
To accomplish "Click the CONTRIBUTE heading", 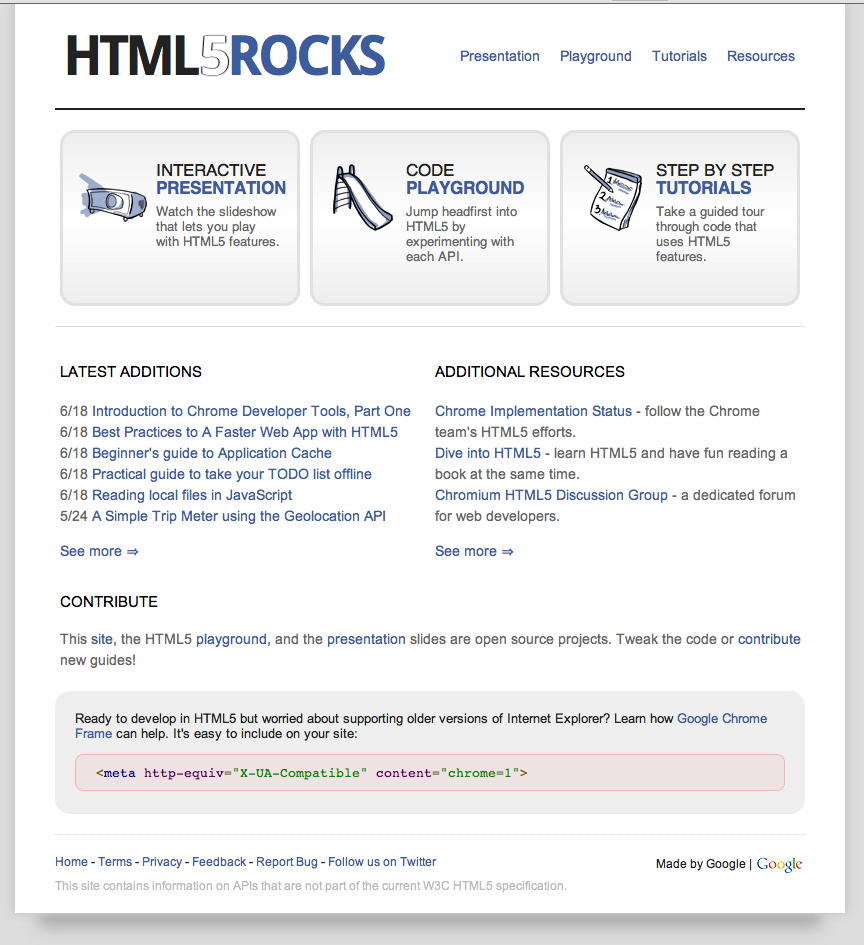I will (x=109, y=602).
